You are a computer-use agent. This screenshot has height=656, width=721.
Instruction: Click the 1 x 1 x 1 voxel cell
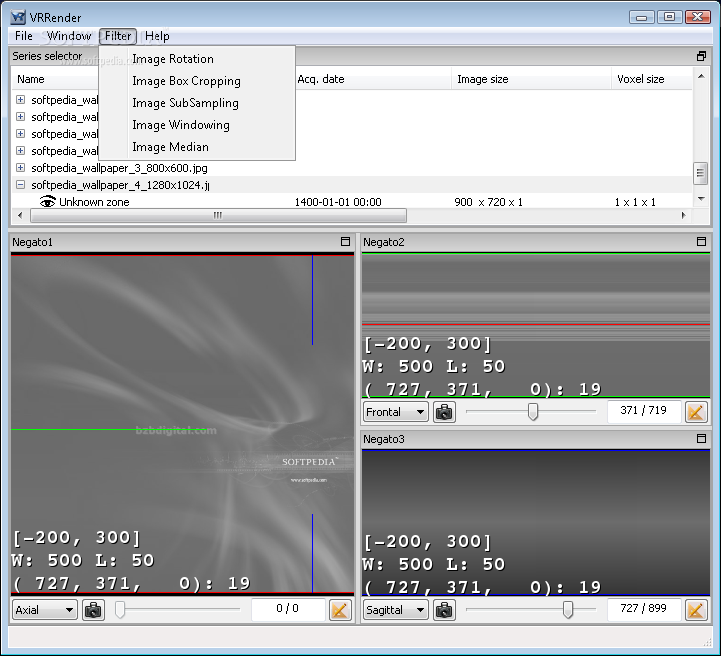coord(635,202)
